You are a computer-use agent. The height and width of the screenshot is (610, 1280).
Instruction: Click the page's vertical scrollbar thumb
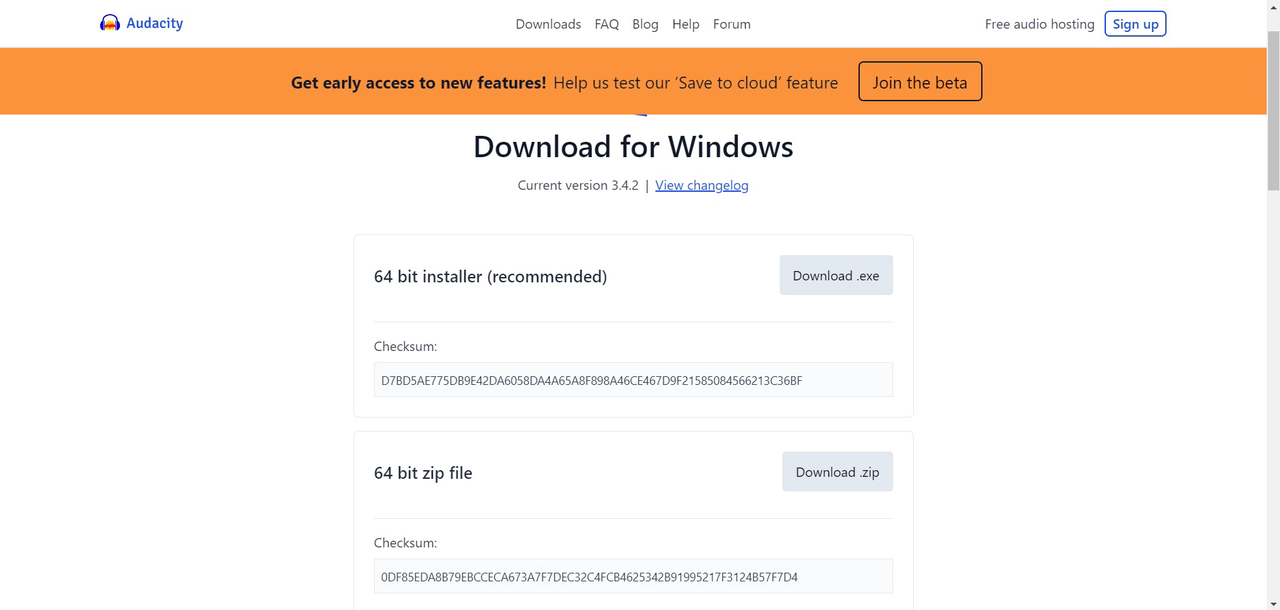[x=1273, y=110]
